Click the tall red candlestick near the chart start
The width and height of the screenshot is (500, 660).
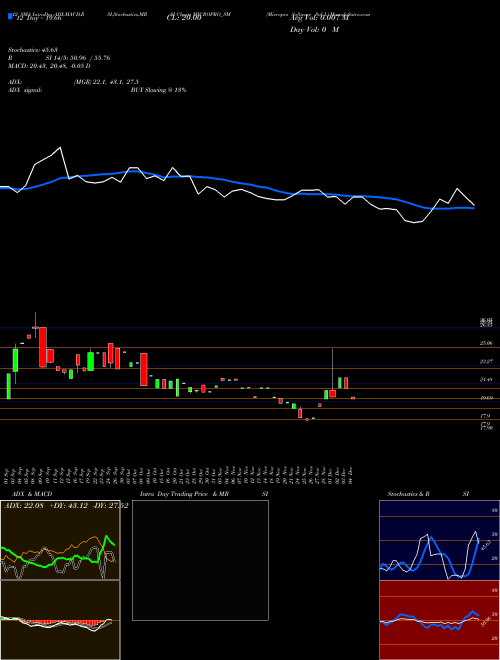click(x=43, y=347)
